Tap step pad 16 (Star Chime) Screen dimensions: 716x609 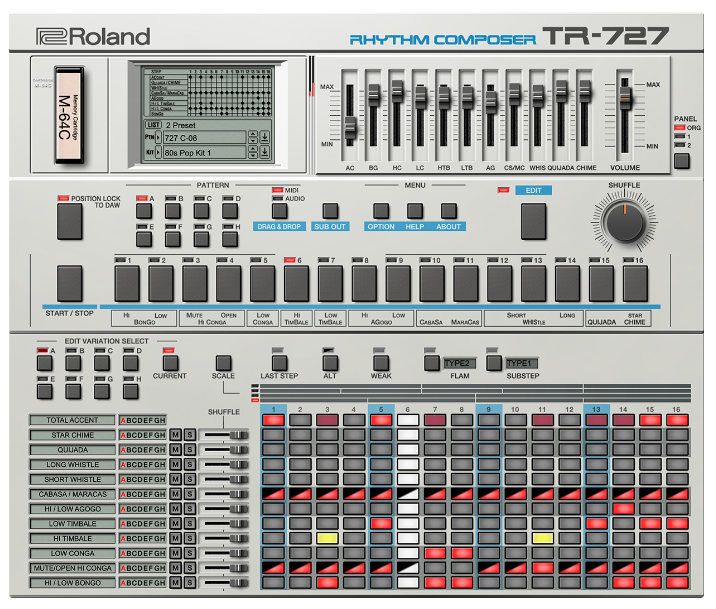point(635,284)
